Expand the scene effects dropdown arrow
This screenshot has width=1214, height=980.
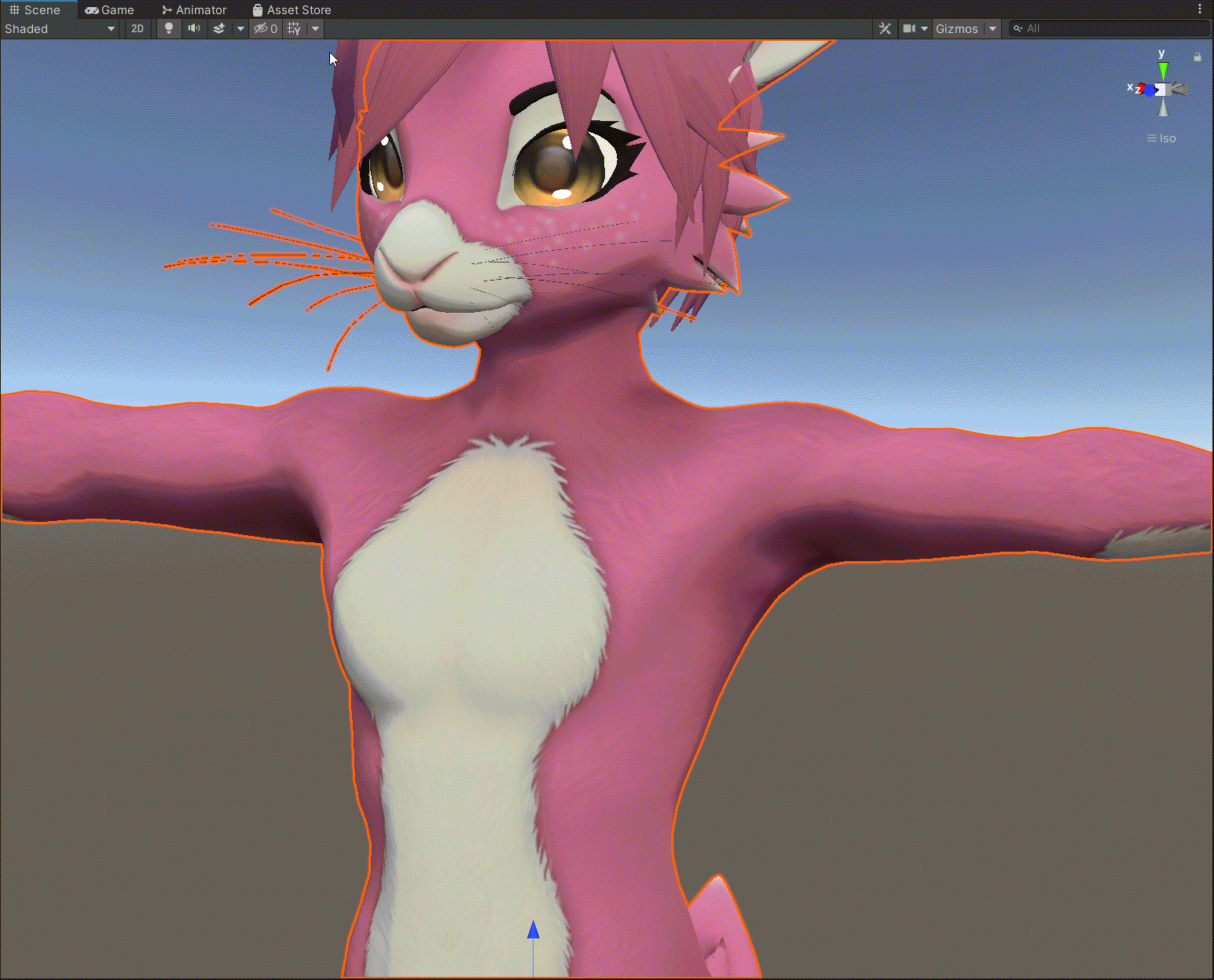(x=240, y=29)
